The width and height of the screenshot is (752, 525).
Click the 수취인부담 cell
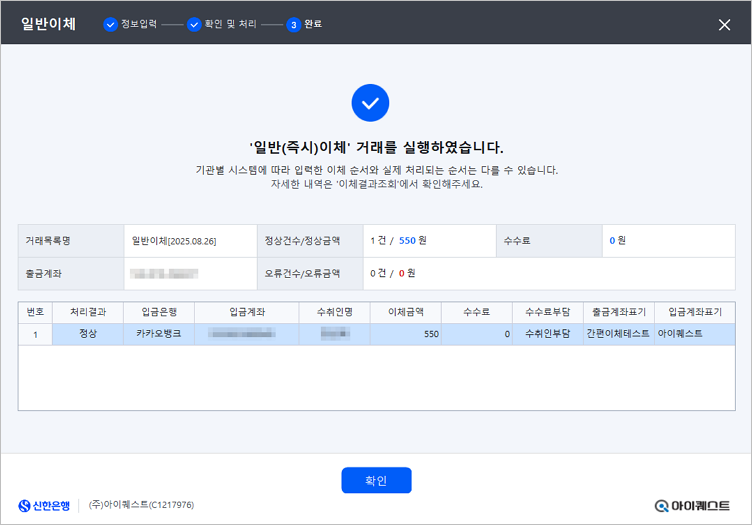(x=548, y=334)
